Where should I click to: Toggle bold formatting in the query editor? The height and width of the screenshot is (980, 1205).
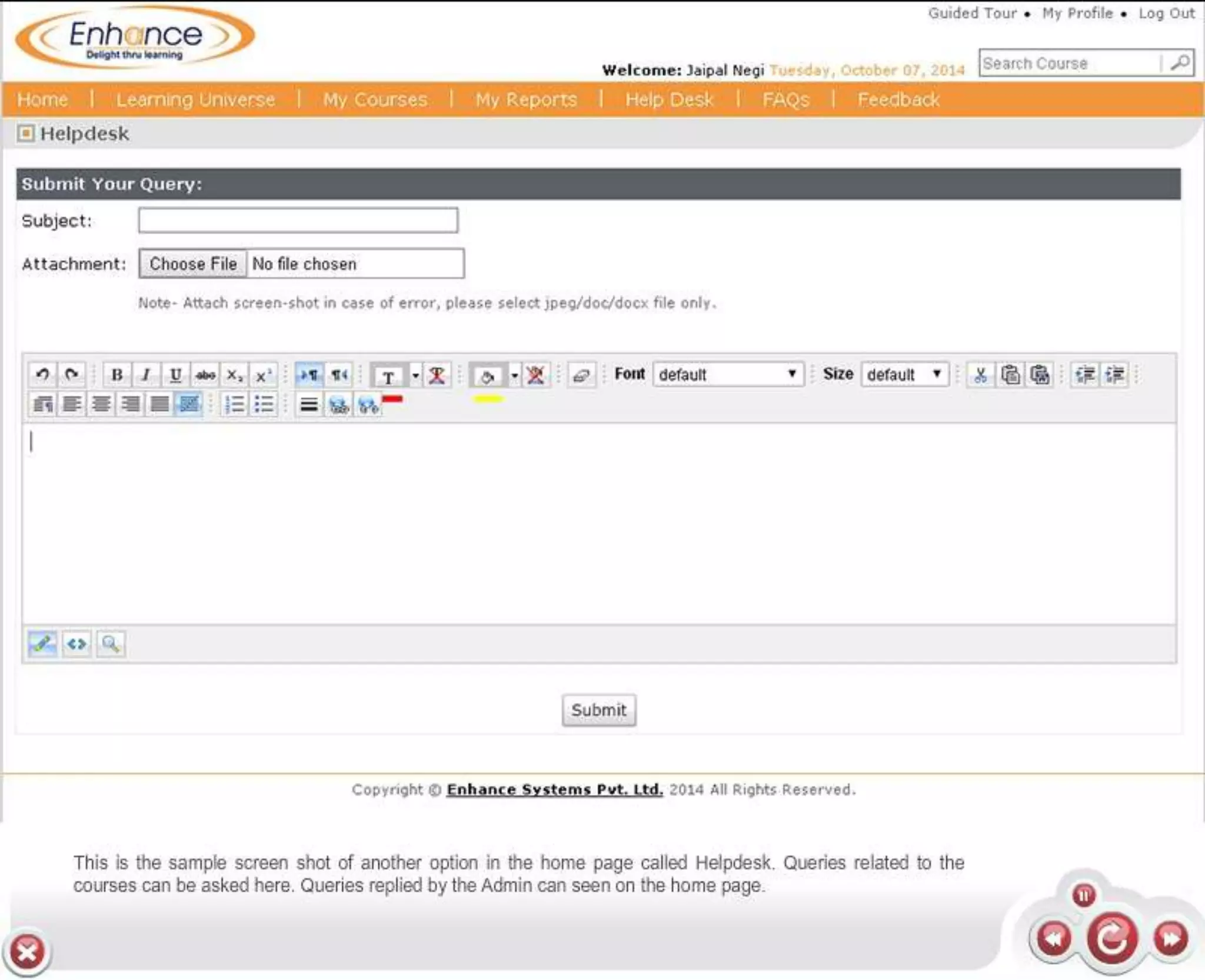coord(116,374)
